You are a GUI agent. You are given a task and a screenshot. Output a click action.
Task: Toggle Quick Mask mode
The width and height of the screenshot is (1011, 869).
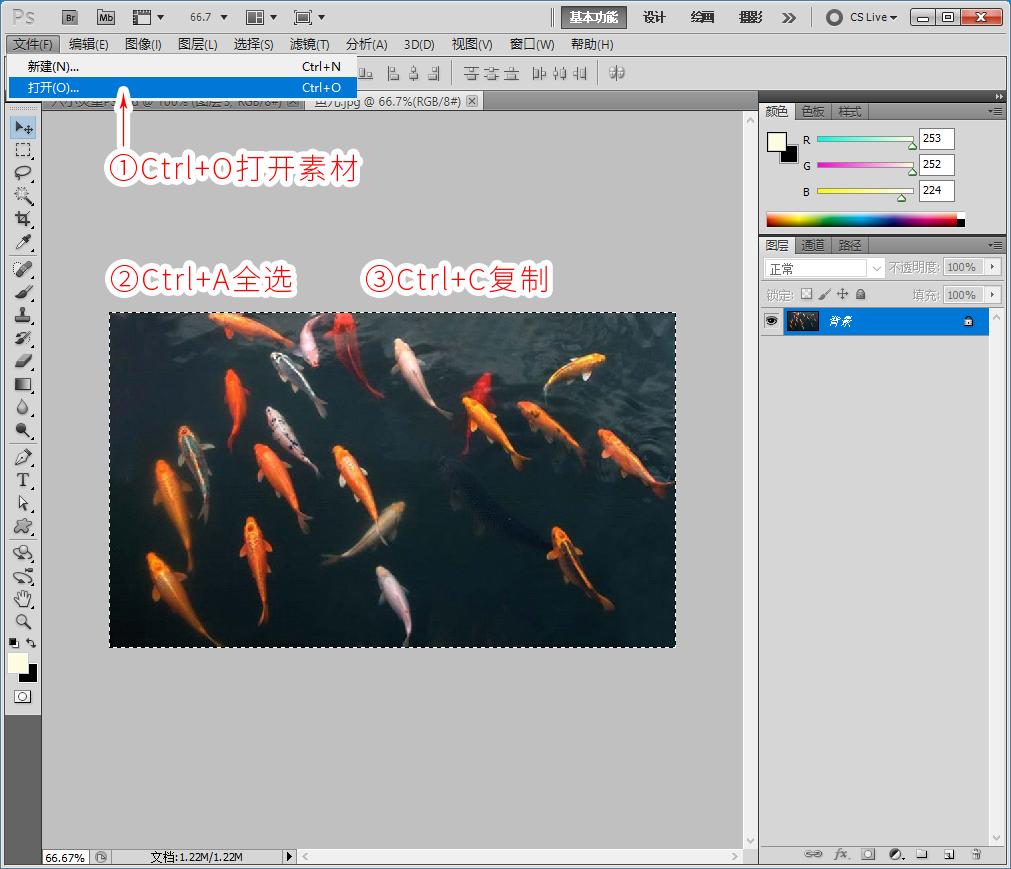click(x=23, y=696)
